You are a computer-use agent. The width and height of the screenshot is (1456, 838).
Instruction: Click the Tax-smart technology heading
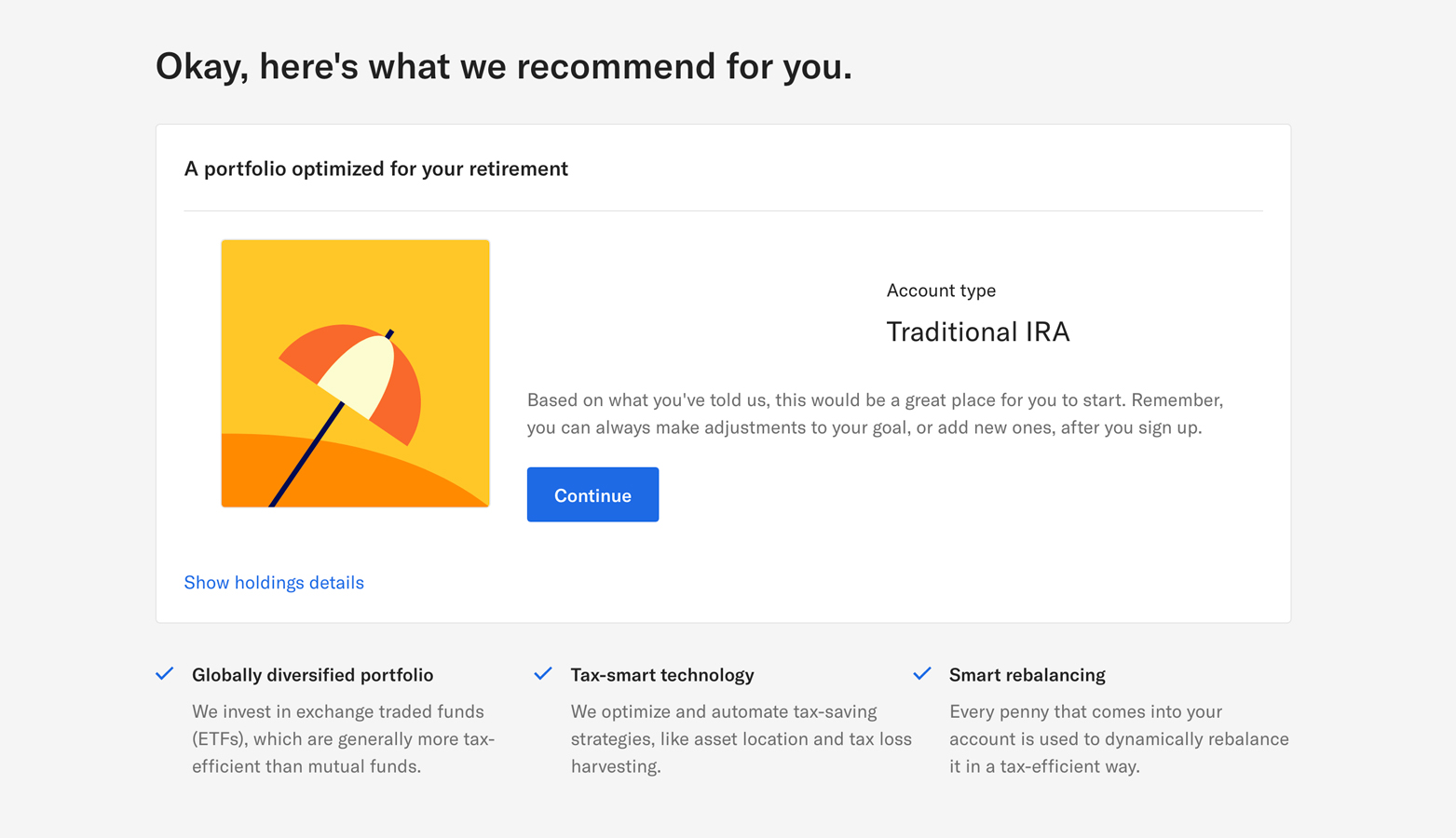662,674
